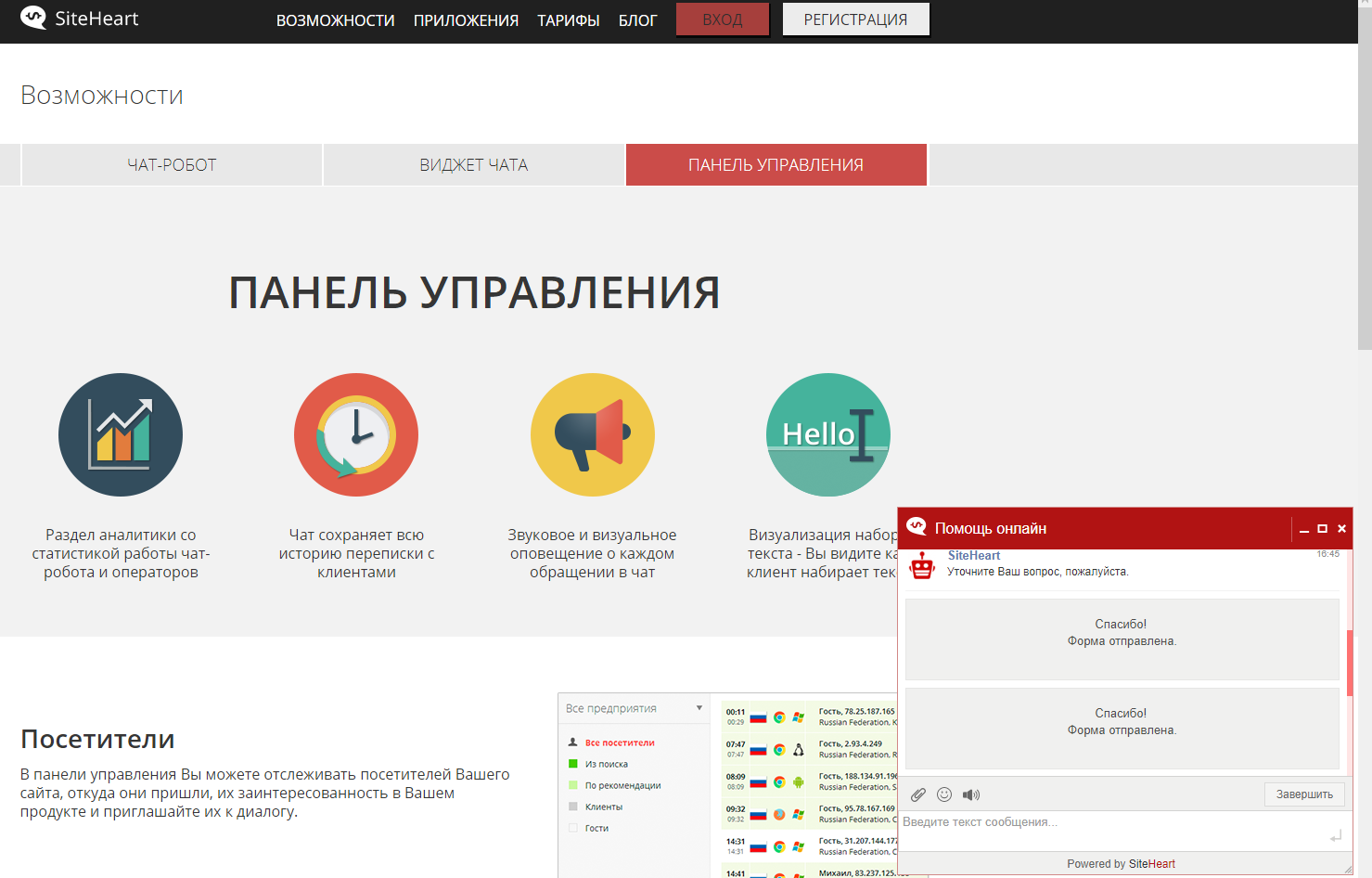Click the SiteHeart logo in the header
Screen dimensions: 1372x878
pyautogui.click(x=79, y=18)
